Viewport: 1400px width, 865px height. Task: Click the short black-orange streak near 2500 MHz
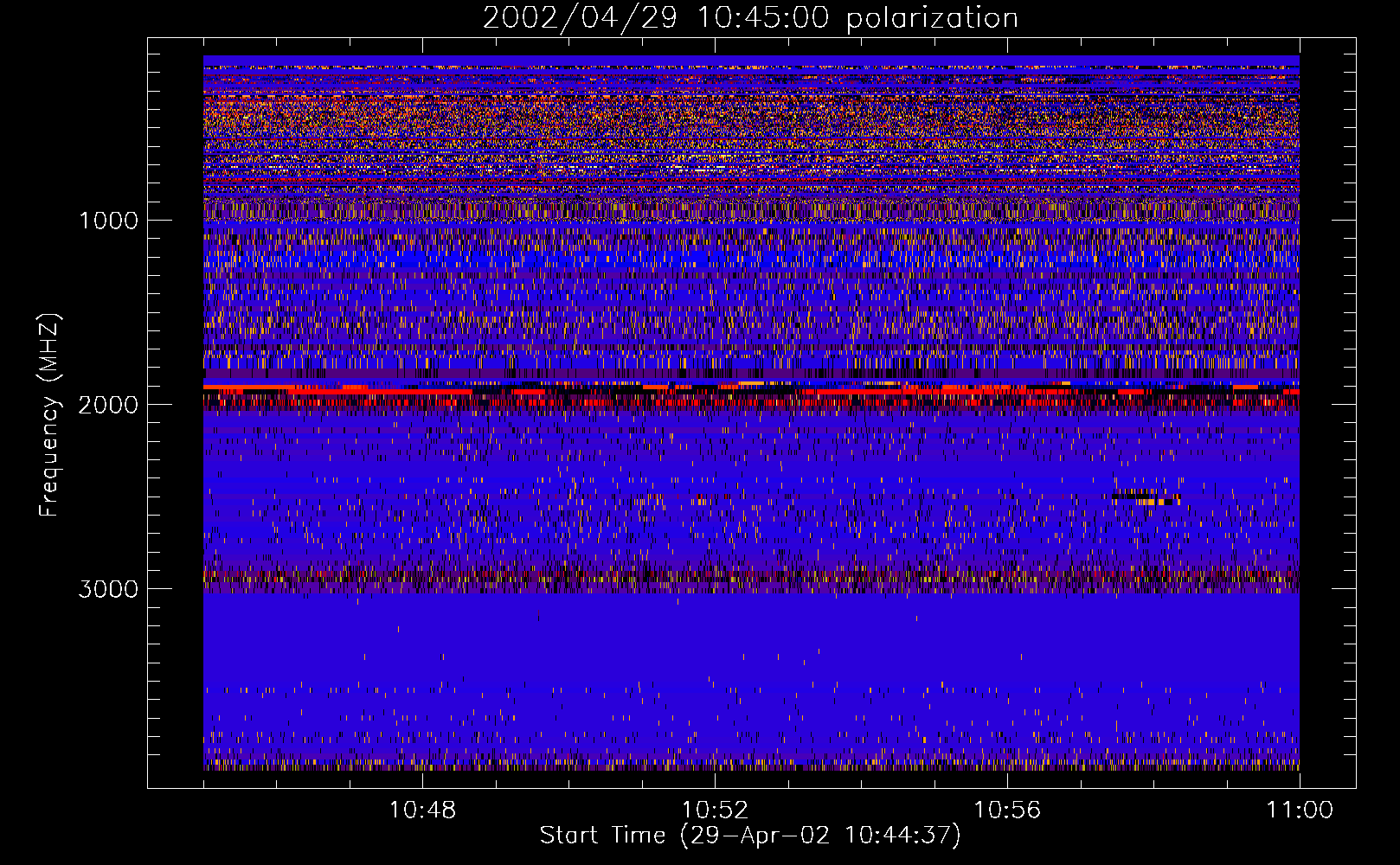(x=1146, y=497)
